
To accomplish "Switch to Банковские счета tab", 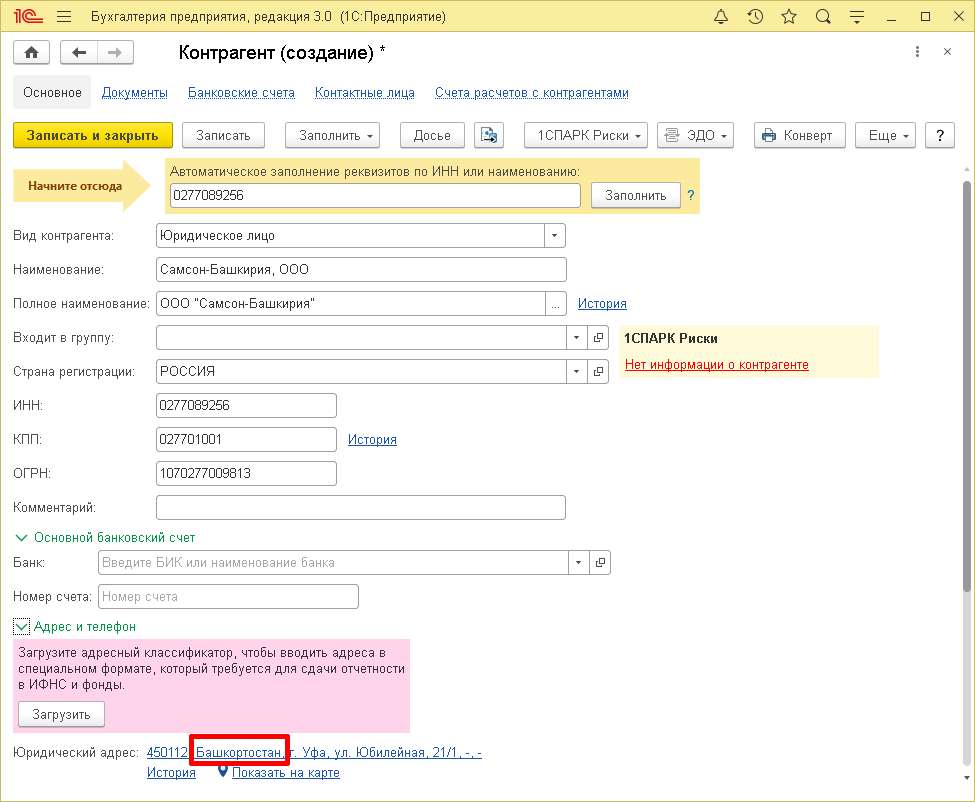I will (x=241, y=93).
